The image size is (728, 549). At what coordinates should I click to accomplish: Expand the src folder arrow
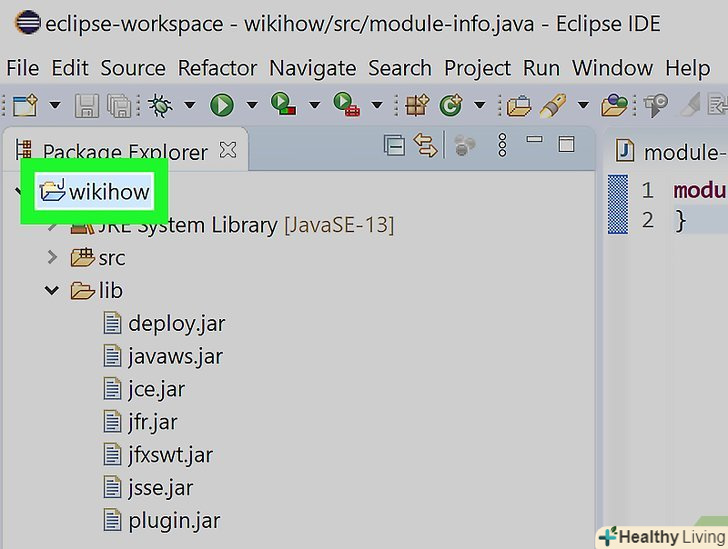click(52, 257)
